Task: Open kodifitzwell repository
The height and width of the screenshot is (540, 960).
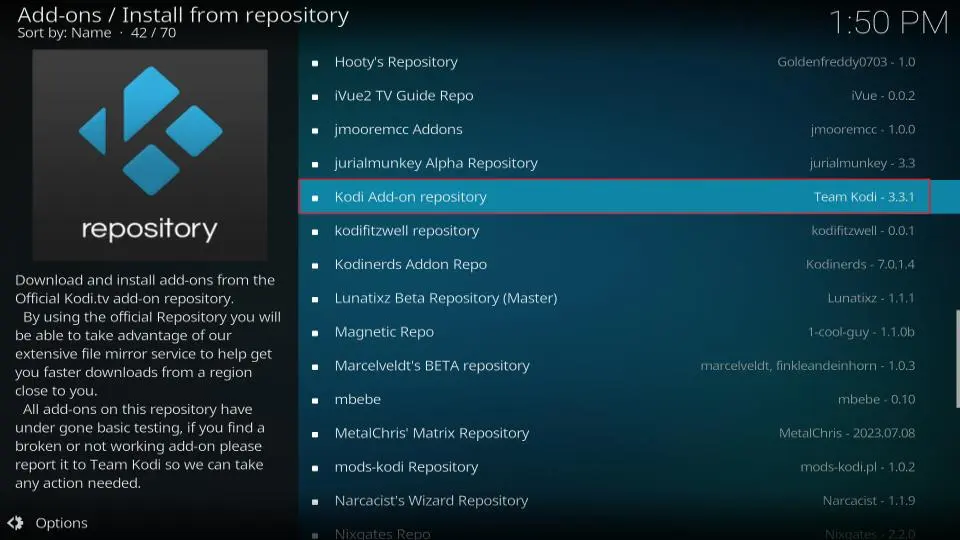Action: pos(406,231)
